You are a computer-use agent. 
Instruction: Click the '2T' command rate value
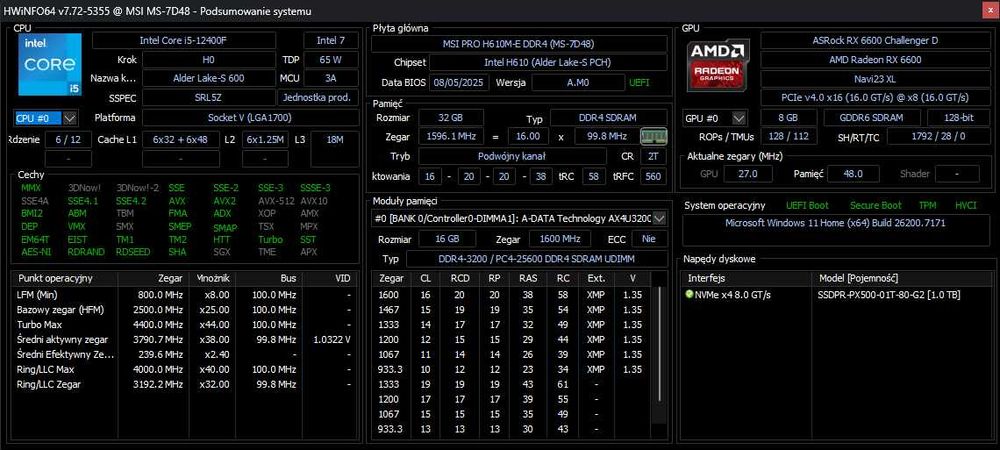(x=652, y=156)
